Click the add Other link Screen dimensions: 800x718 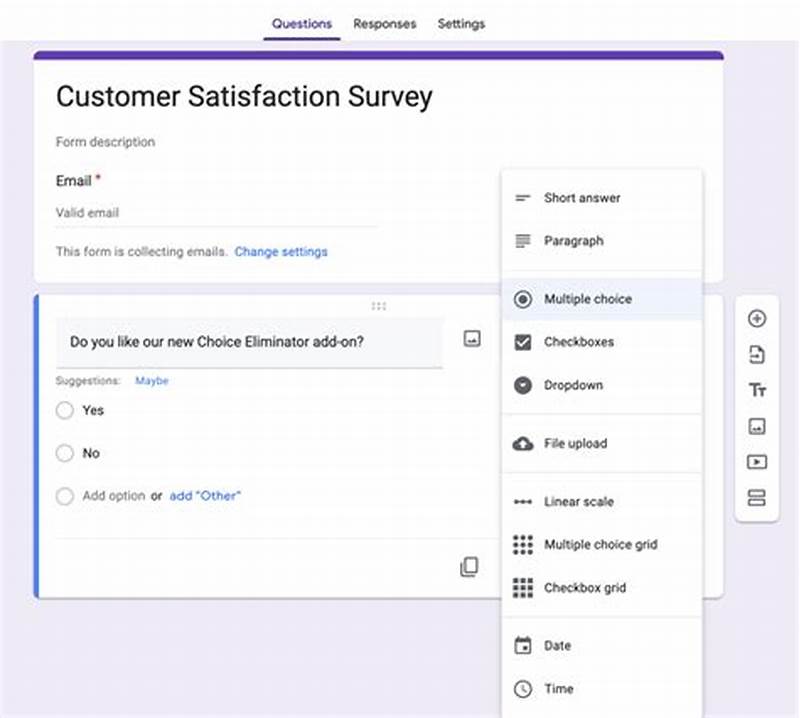204,495
